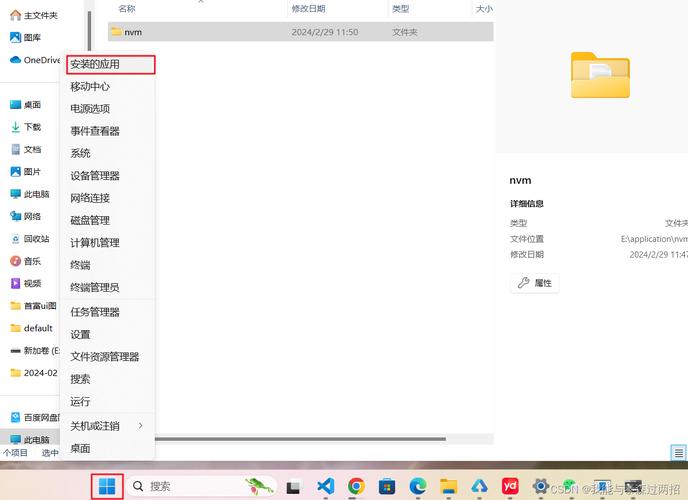
Task: Click the 属性 properties button
Action: 535,283
